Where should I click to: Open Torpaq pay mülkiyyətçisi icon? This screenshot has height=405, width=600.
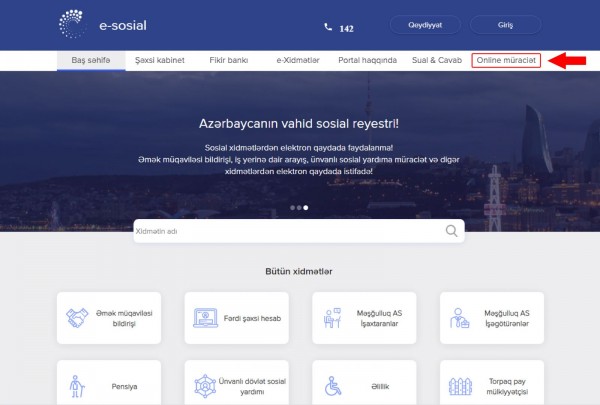460,385
